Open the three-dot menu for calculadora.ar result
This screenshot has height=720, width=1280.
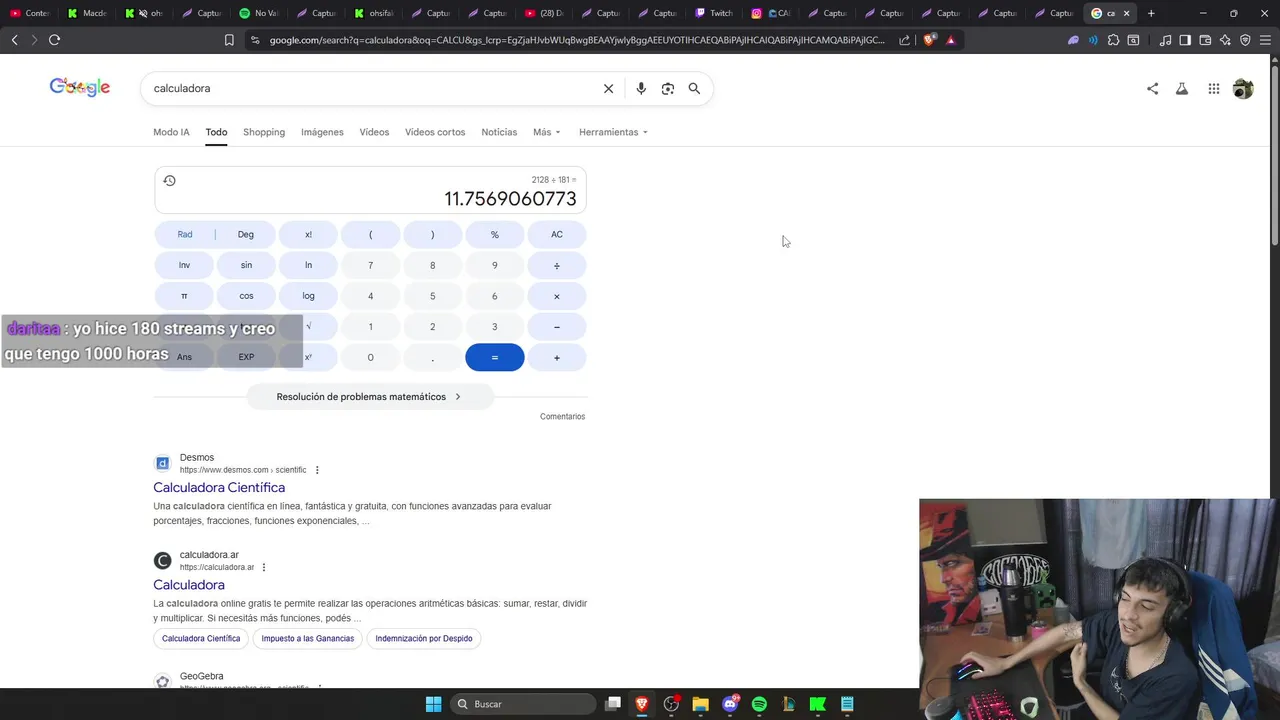[x=264, y=567]
